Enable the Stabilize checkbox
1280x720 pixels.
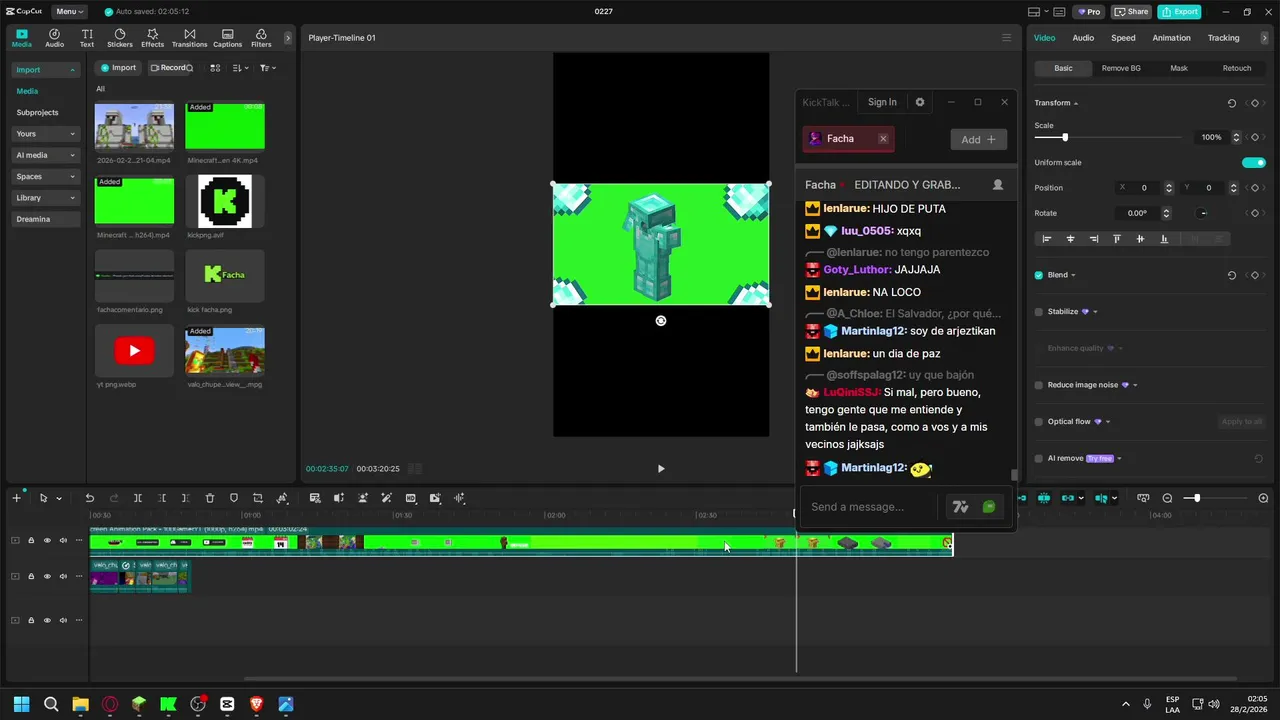tap(1039, 312)
